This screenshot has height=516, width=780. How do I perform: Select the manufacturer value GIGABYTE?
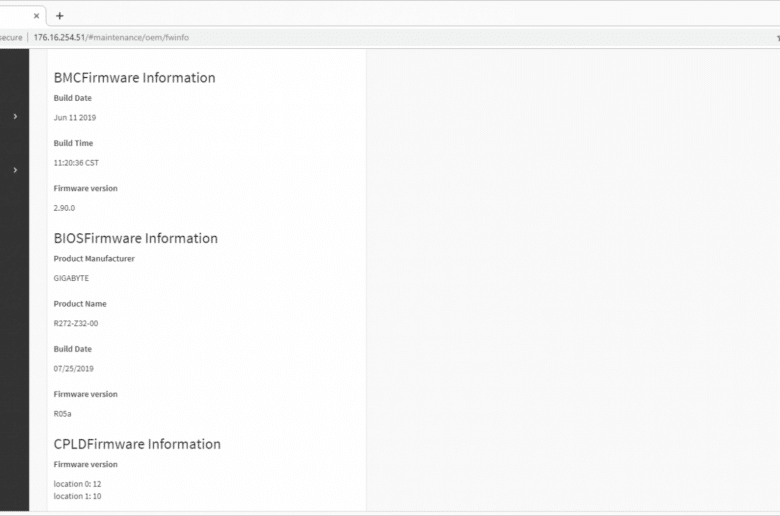click(71, 278)
